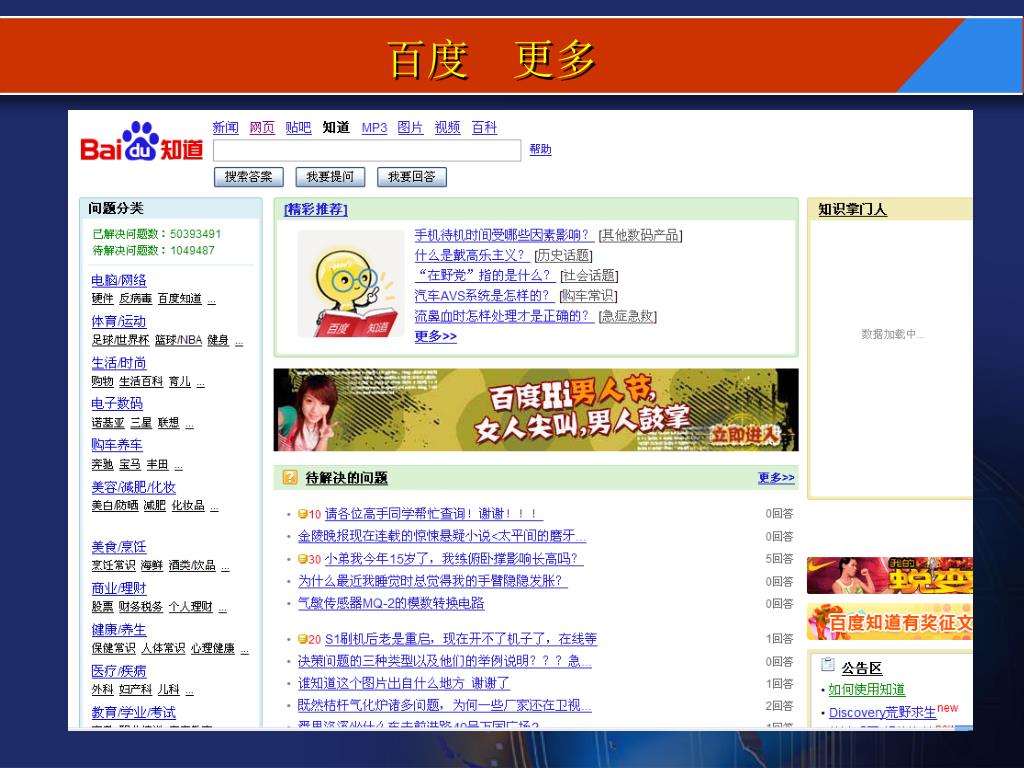This screenshot has height=768, width=1024.
Task: Open the 谁知道这个图片出自什么地方 question
Action: click(404, 684)
